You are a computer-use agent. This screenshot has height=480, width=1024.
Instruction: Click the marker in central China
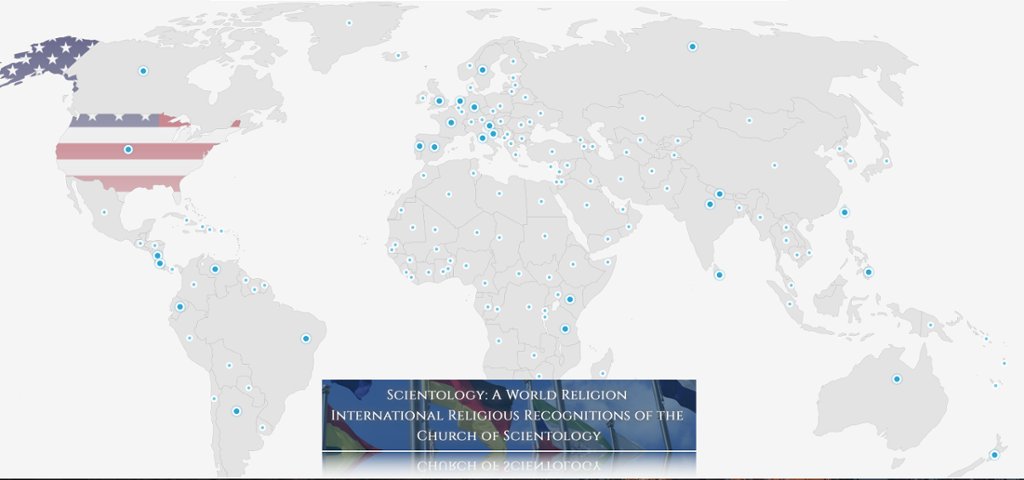point(775,165)
